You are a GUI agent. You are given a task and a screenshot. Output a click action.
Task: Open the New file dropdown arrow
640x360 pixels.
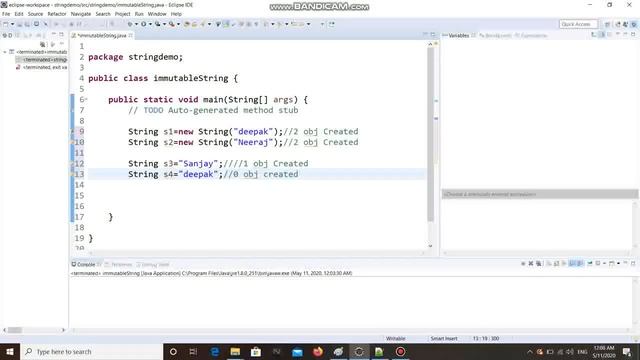(x=12, y=24)
